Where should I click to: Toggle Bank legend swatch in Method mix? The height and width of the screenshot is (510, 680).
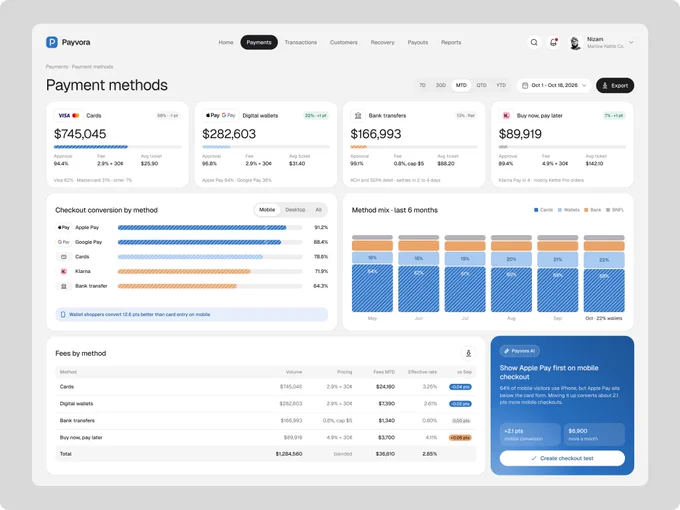[x=586, y=210]
